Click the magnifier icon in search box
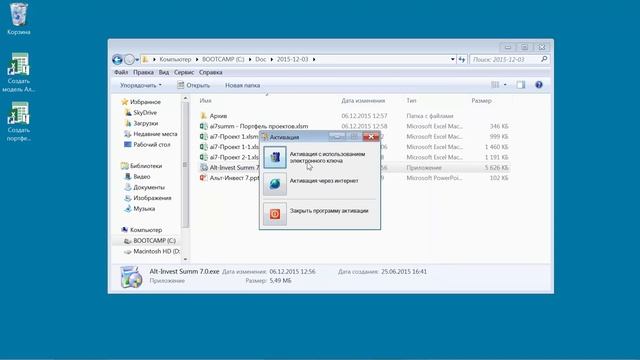Screen dimensions: 640x360 pos(544,60)
